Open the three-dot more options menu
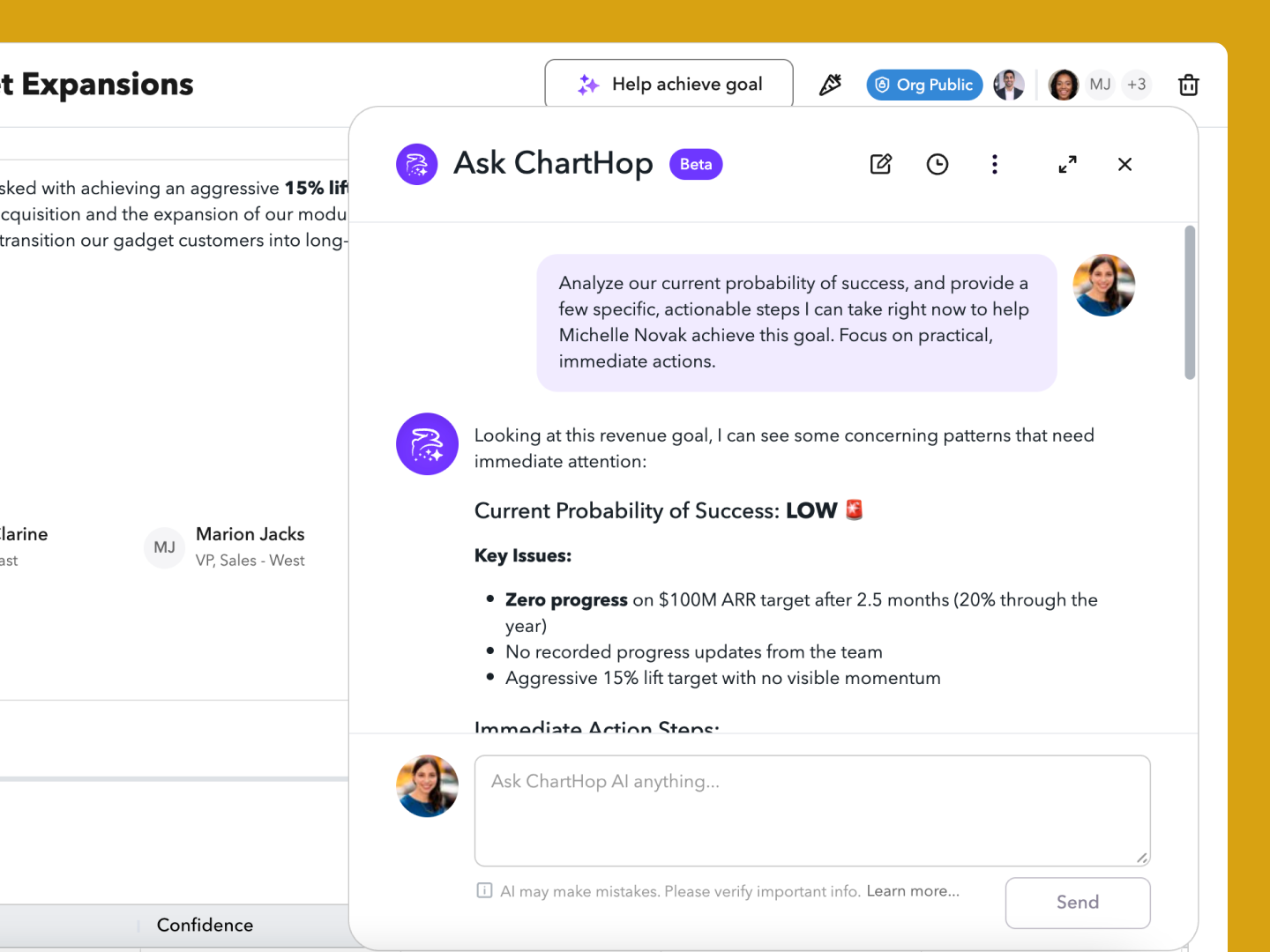Viewport: 1270px width, 952px height. (995, 164)
